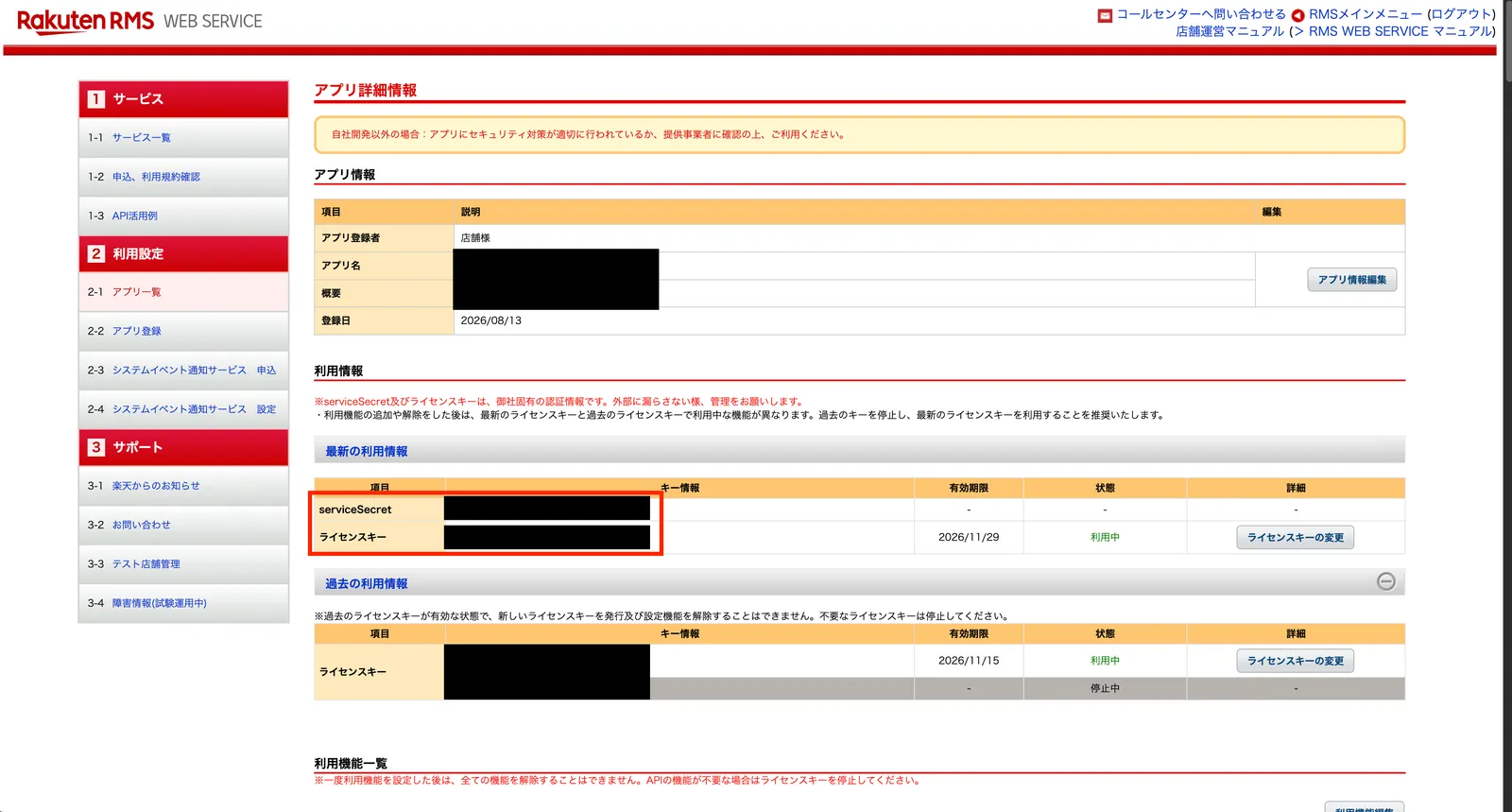Click the アプリ情報編集 button

1352,280
